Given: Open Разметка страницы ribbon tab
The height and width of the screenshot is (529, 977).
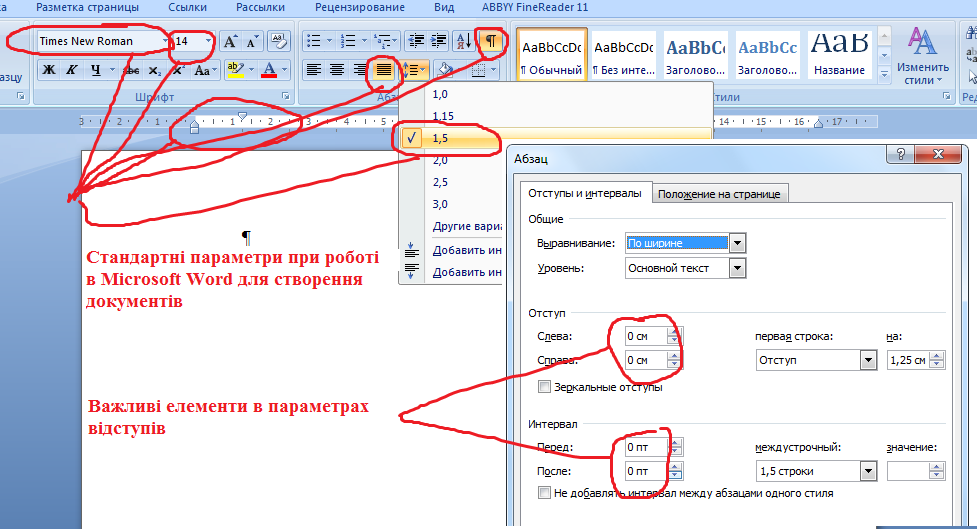Looking at the screenshot, I should (87, 7).
